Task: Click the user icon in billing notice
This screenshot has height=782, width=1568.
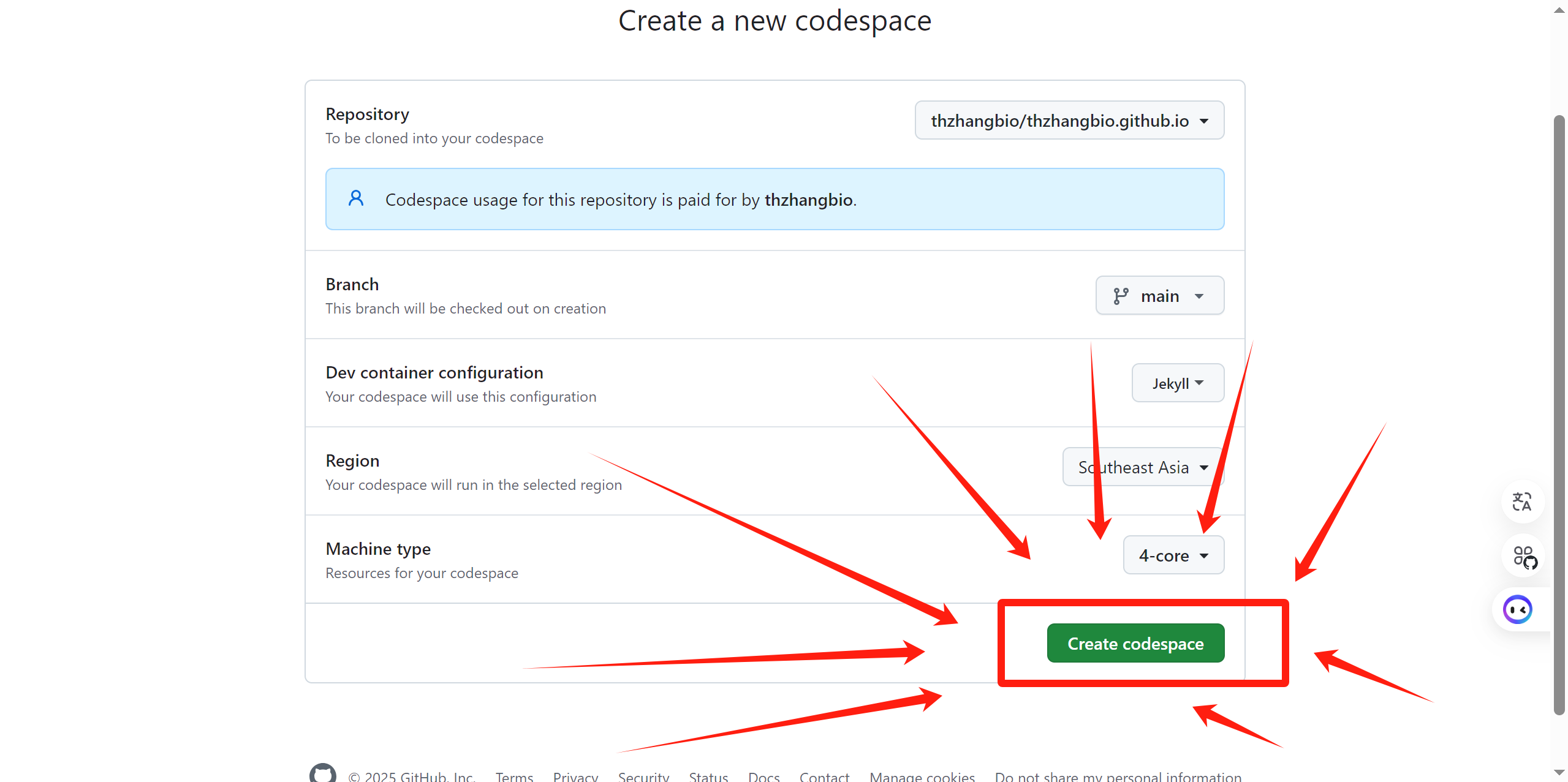Action: (x=356, y=198)
